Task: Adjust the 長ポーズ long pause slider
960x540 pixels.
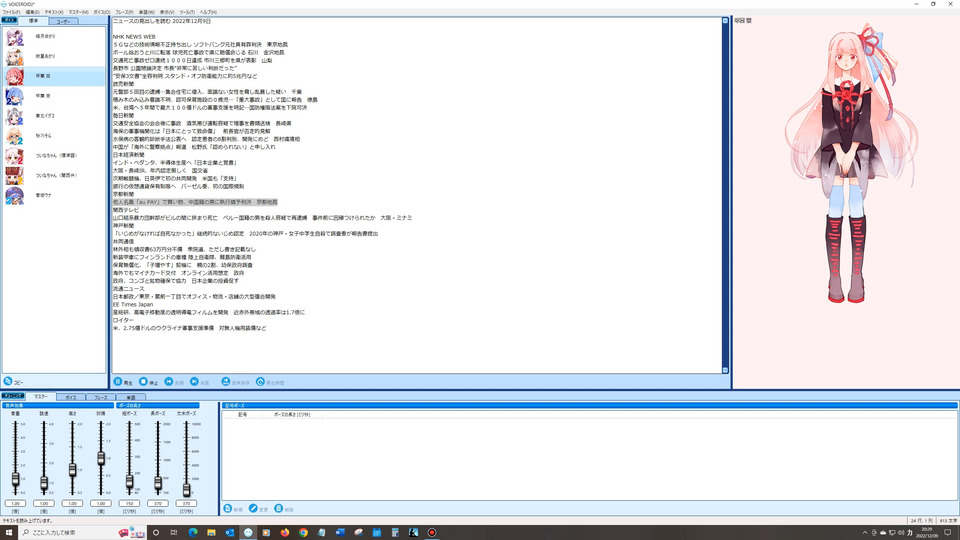Action: (158, 483)
